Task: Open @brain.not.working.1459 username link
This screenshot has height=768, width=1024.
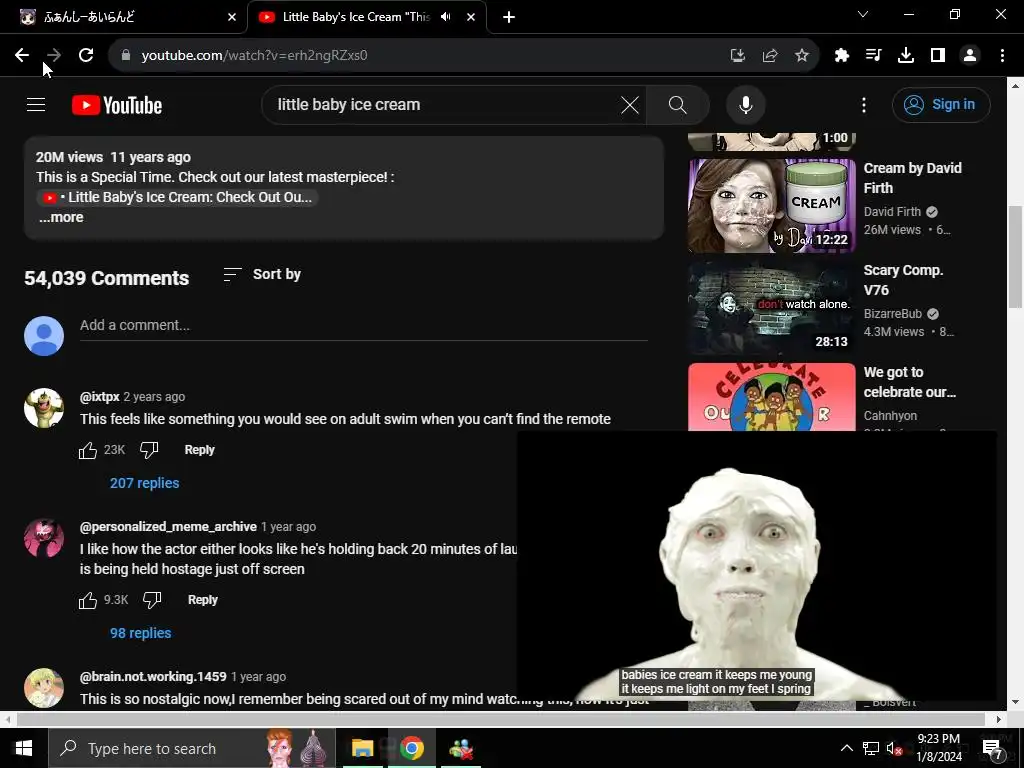Action: pyautogui.click(x=153, y=677)
